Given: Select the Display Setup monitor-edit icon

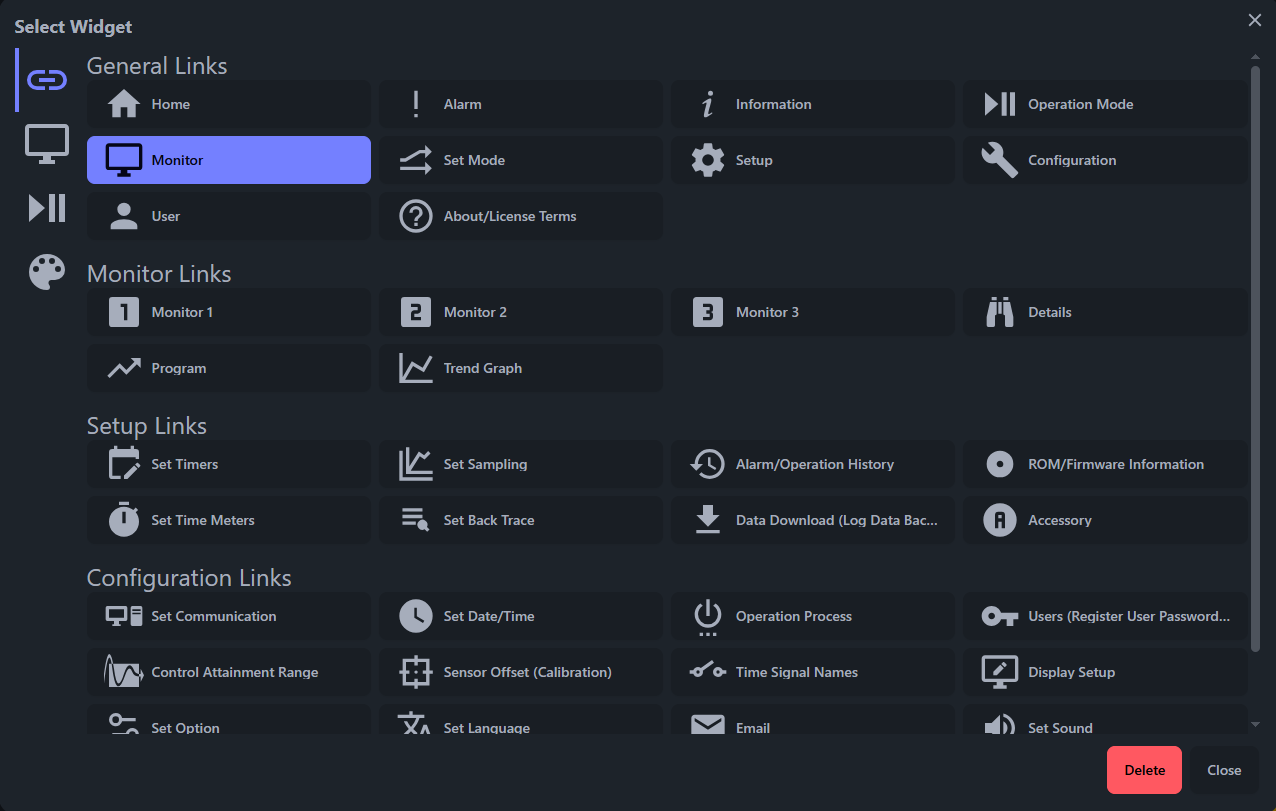Looking at the screenshot, I should pos(1000,672).
